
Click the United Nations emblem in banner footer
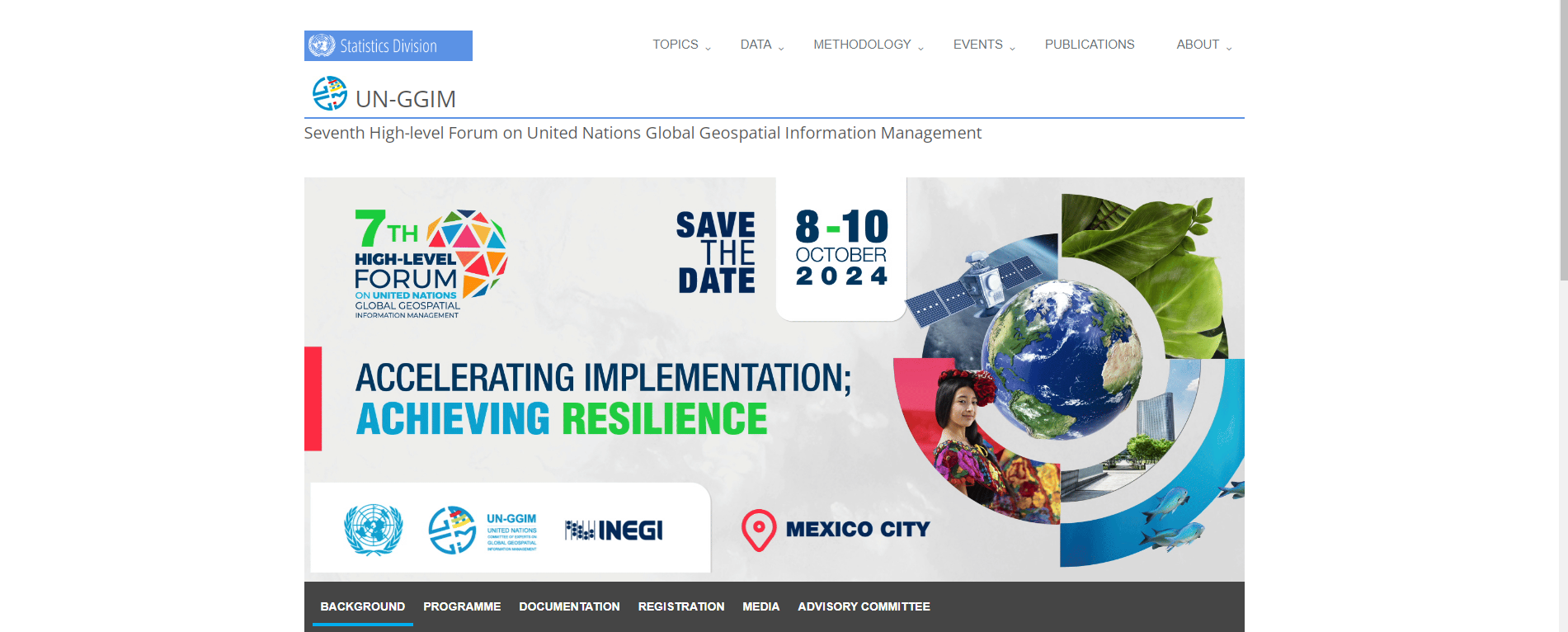point(374,530)
